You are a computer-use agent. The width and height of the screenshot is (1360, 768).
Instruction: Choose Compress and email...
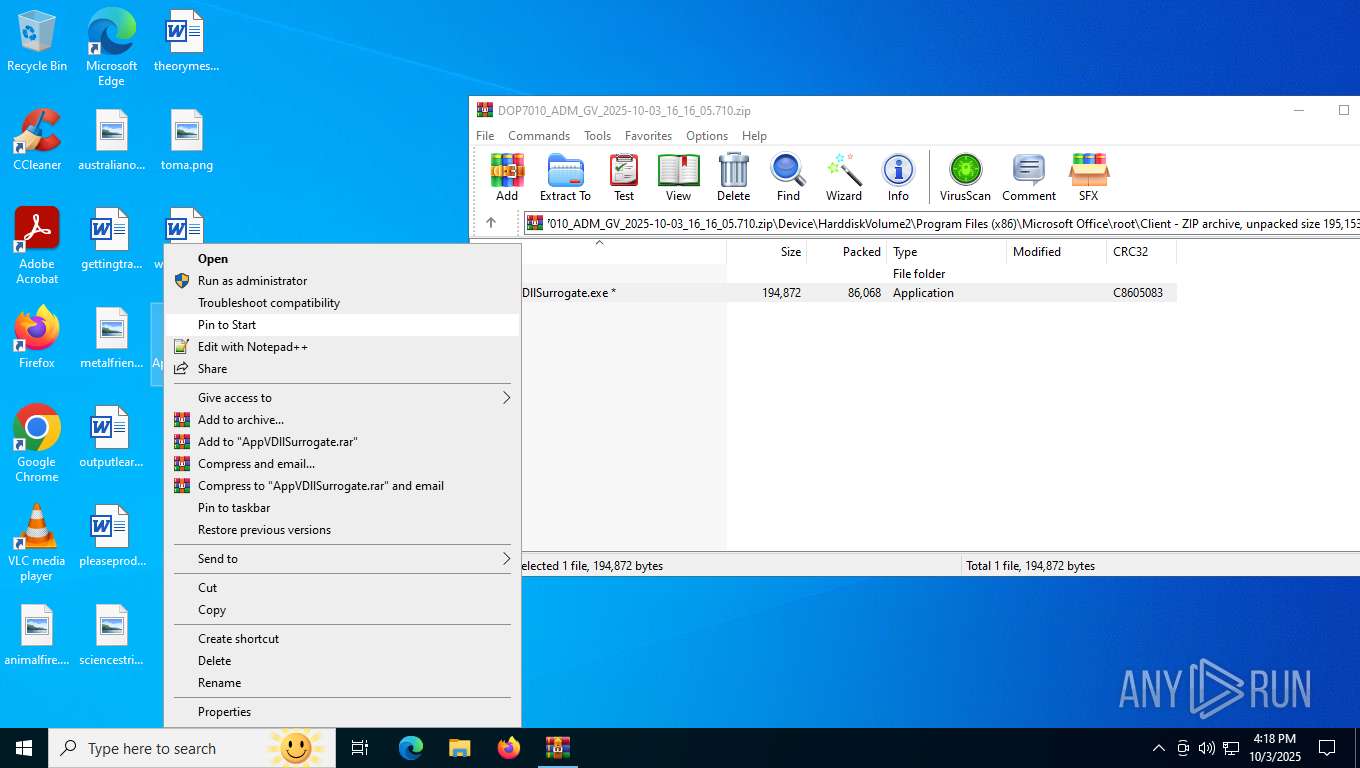coord(342,464)
